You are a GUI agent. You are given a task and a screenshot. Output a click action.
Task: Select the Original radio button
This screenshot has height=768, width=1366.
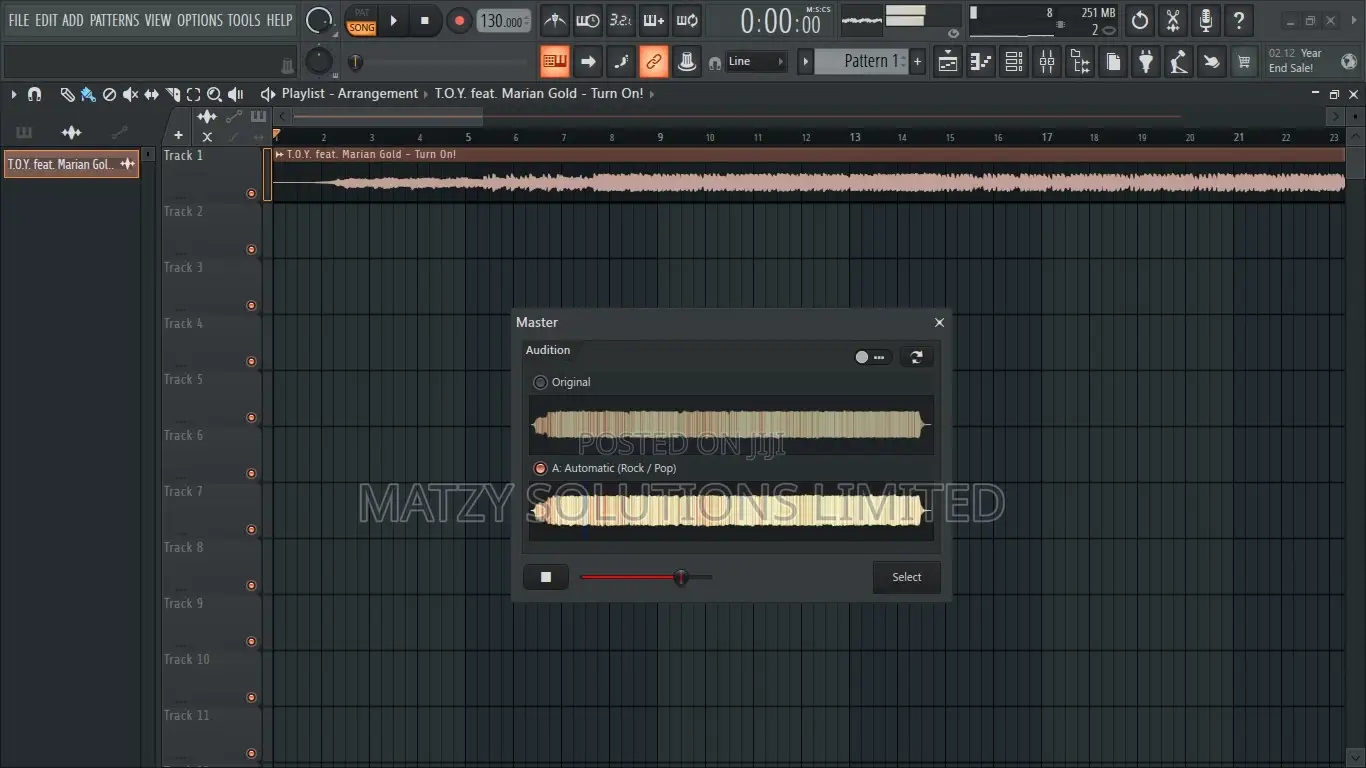541,382
